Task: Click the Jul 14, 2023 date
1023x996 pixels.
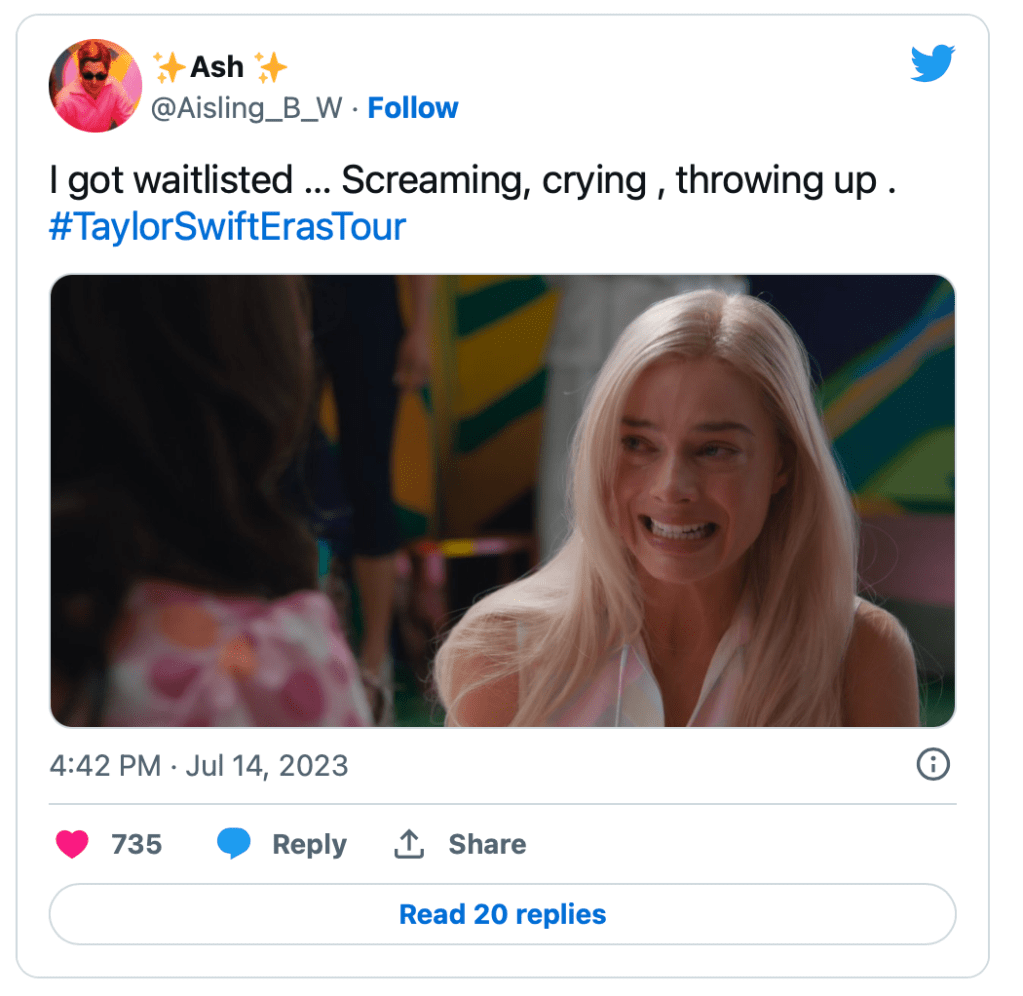Action: (x=266, y=766)
